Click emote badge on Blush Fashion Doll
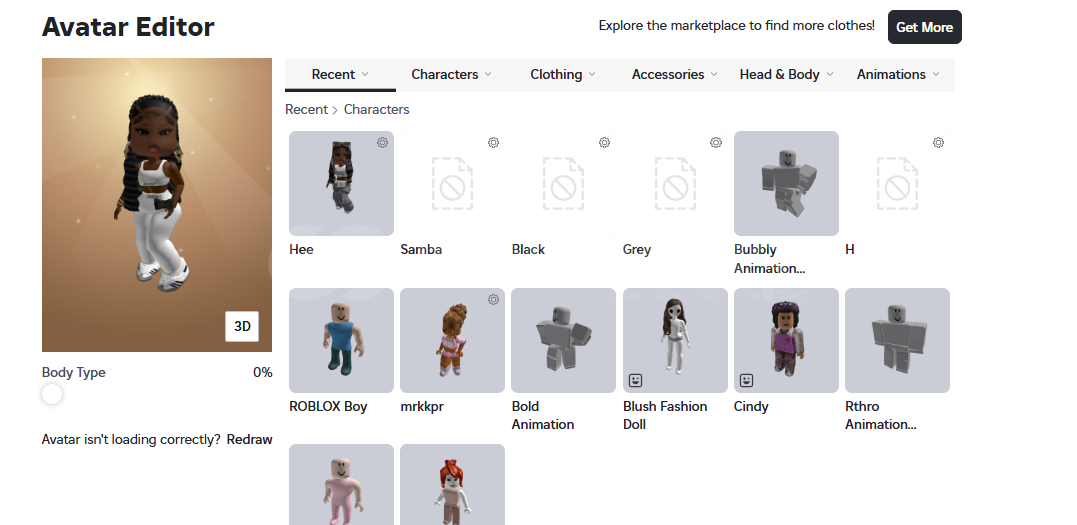The height and width of the screenshot is (525, 1077). pos(635,380)
